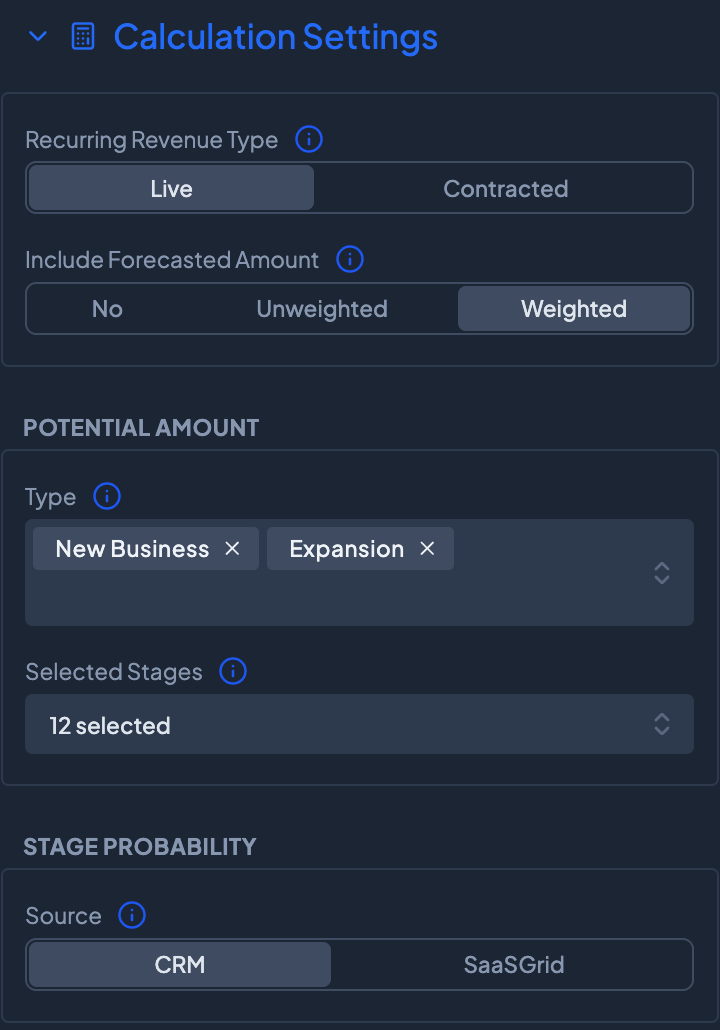
Task: Click the Calculation Settings heading
Action: coord(276,38)
